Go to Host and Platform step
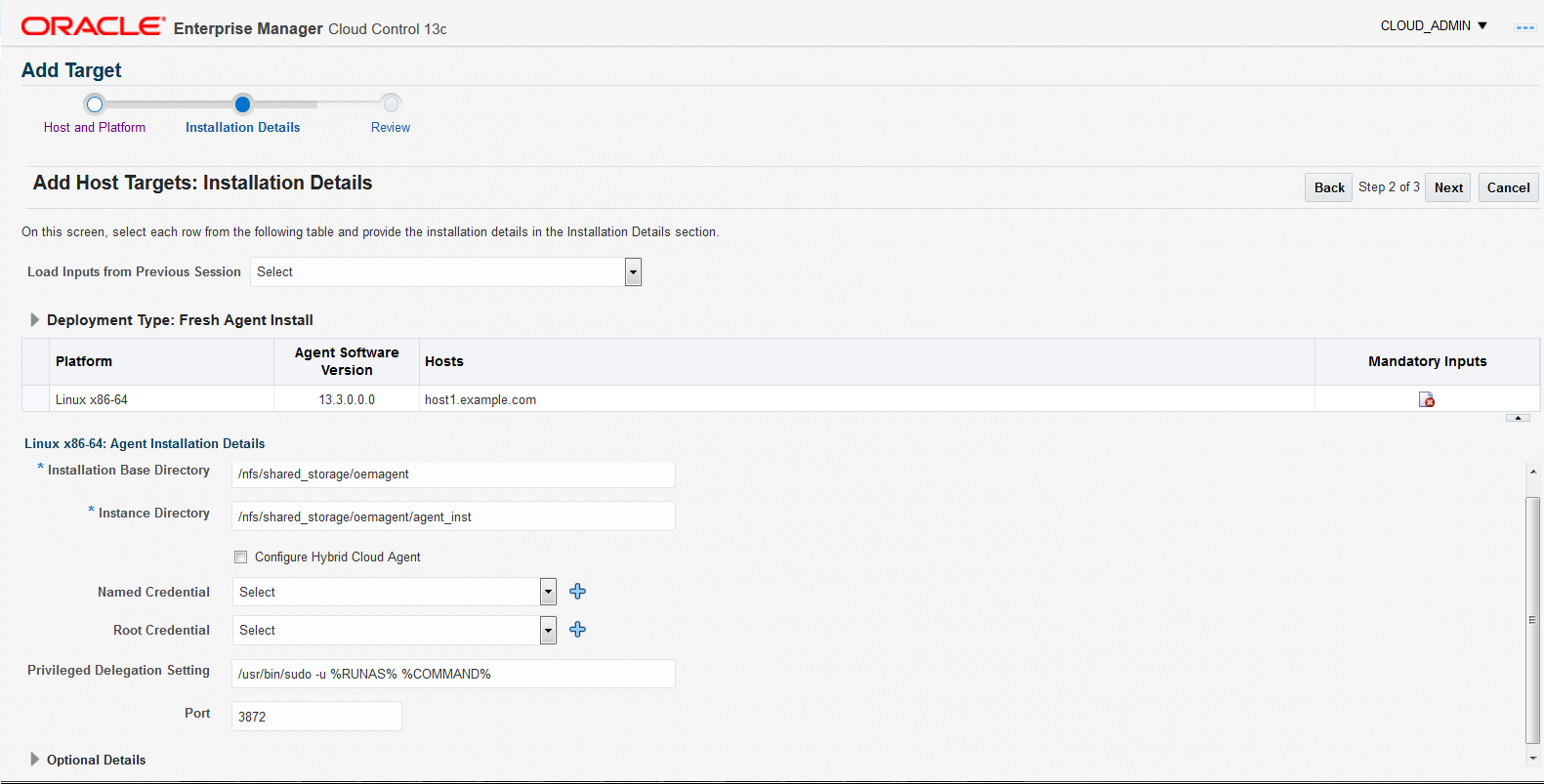 95,128
